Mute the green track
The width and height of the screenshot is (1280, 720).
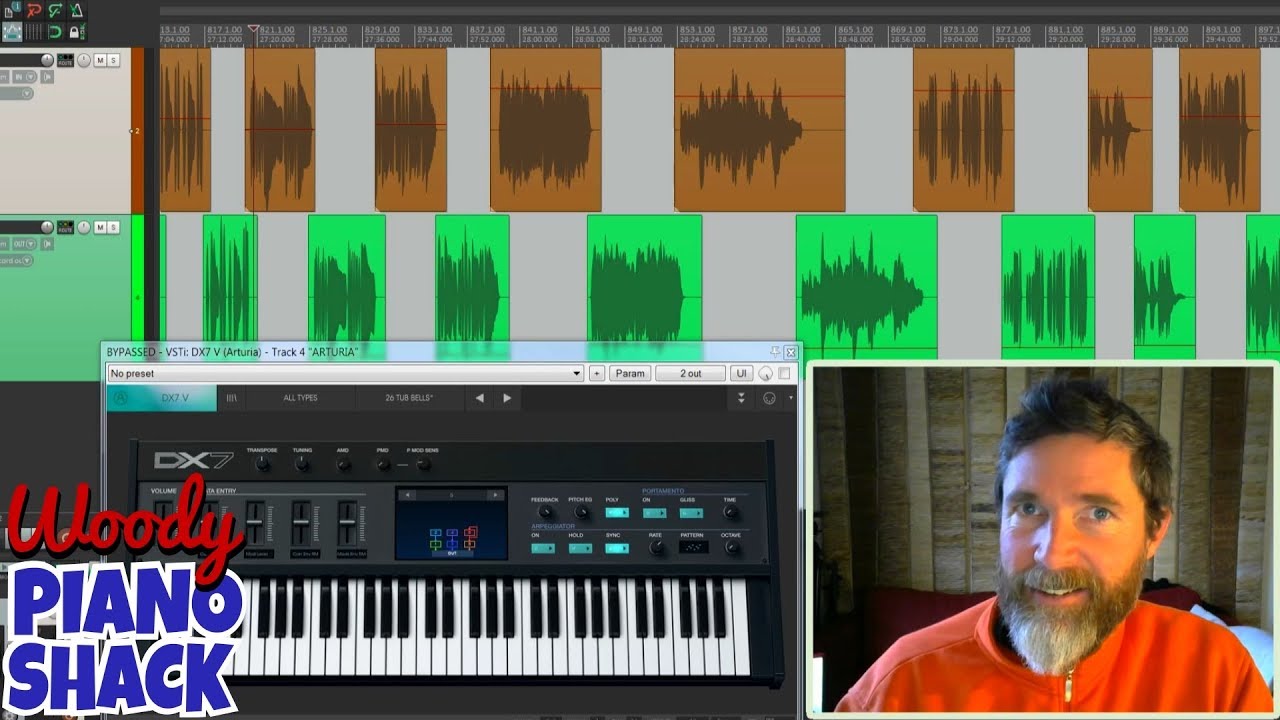[100, 227]
